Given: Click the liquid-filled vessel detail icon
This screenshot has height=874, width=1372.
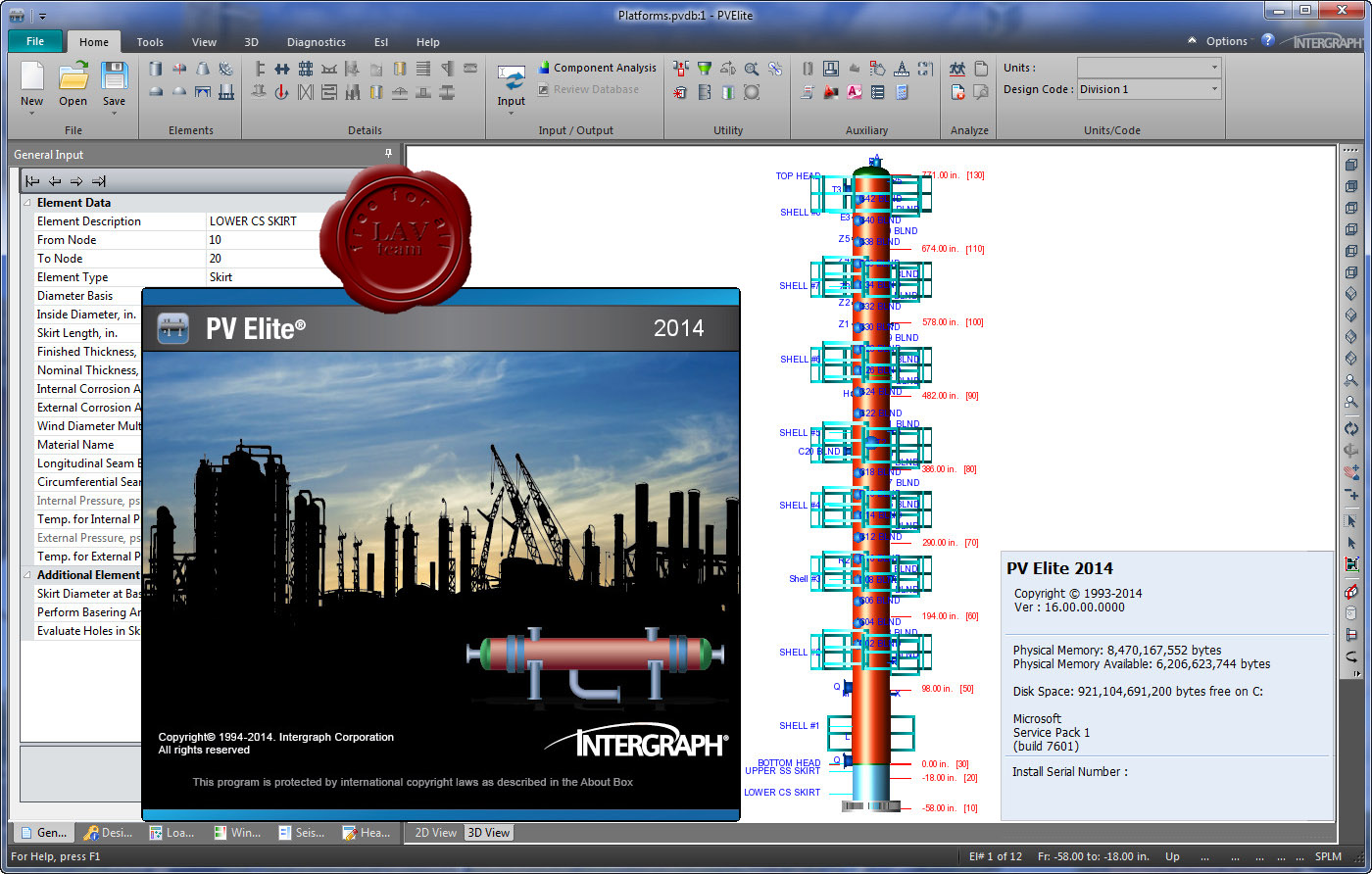Looking at the screenshot, I should (x=375, y=69).
